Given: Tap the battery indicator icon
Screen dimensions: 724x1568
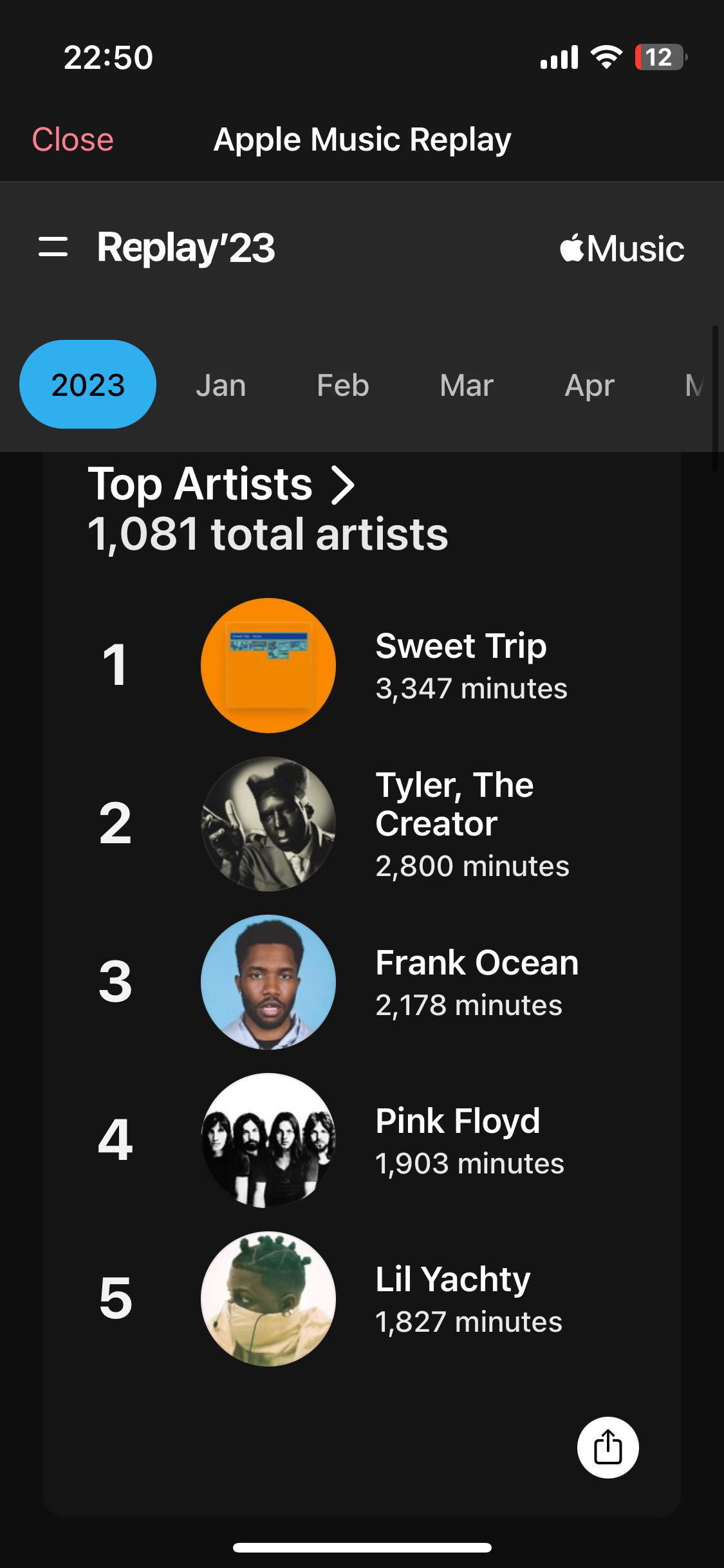Looking at the screenshot, I should click(660, 57).
